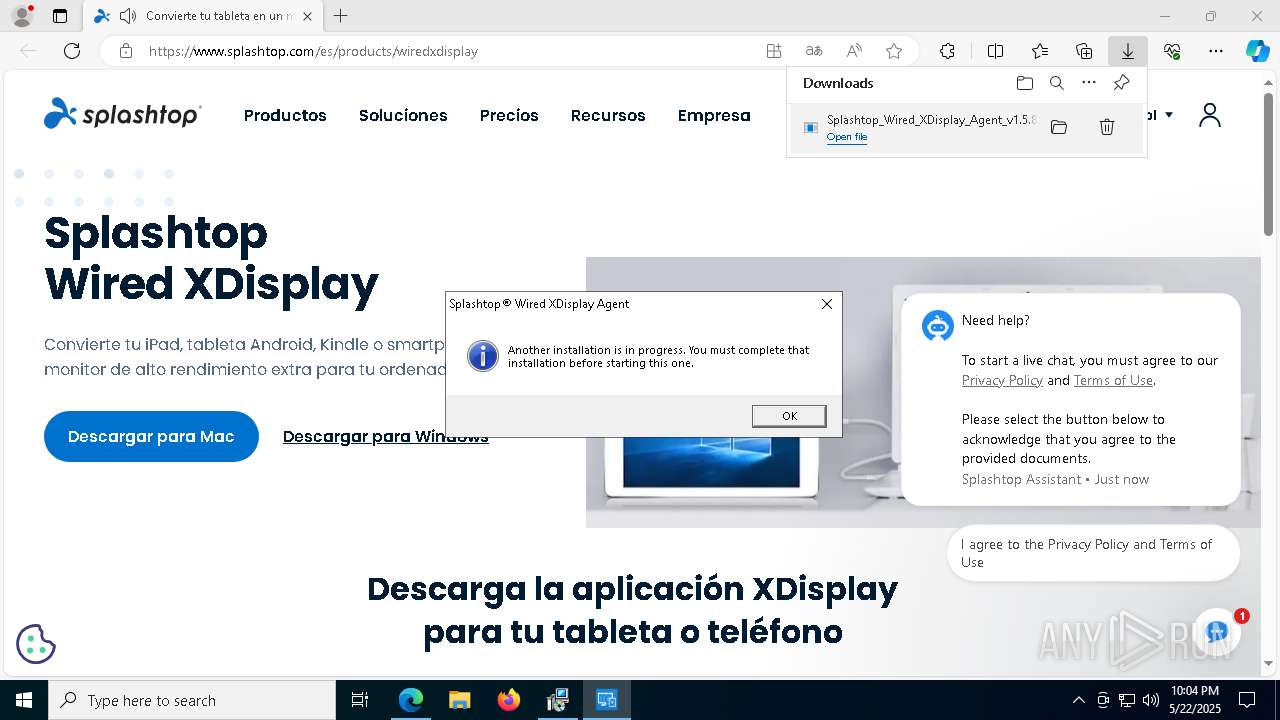This screenshot has height=720, width=1280.
Task: Add this page to favorites star
Action: (x=894, y=51)
